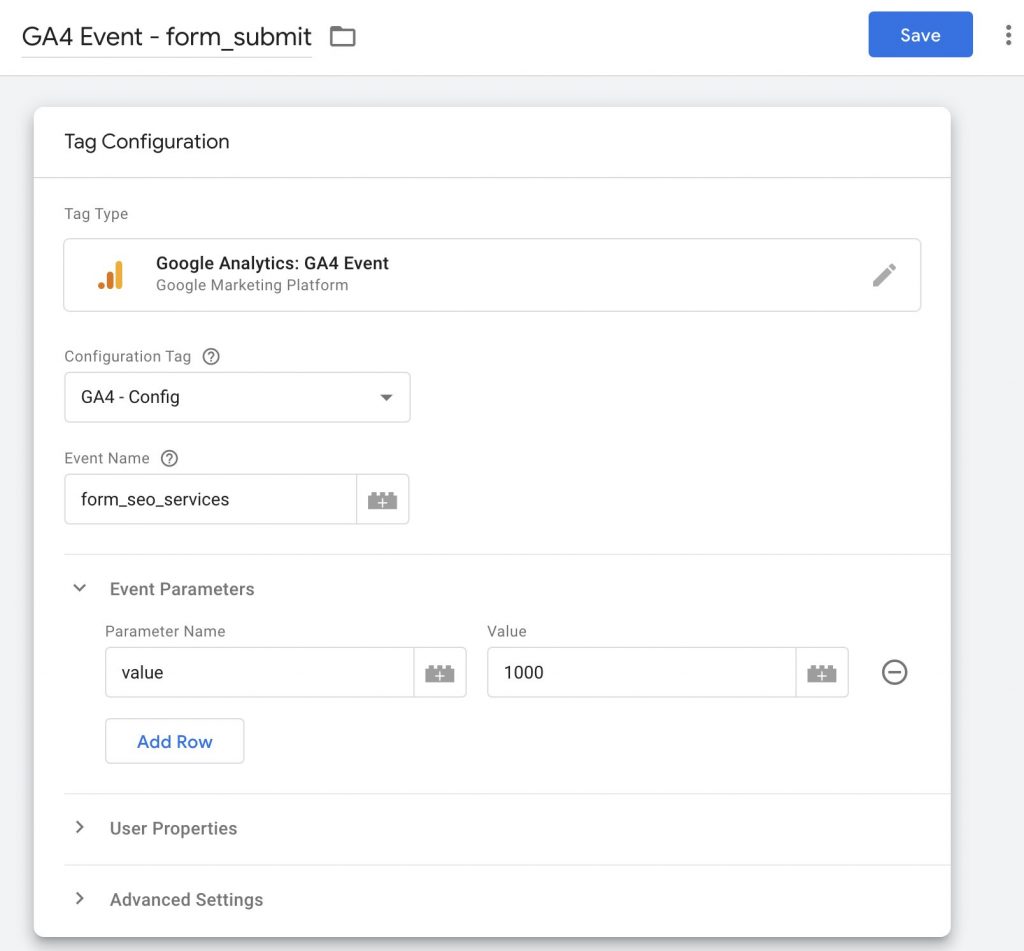Click the pencil icon to edit tag type
This screenshot has width=1024, height=951.
(x=884, y=274)
